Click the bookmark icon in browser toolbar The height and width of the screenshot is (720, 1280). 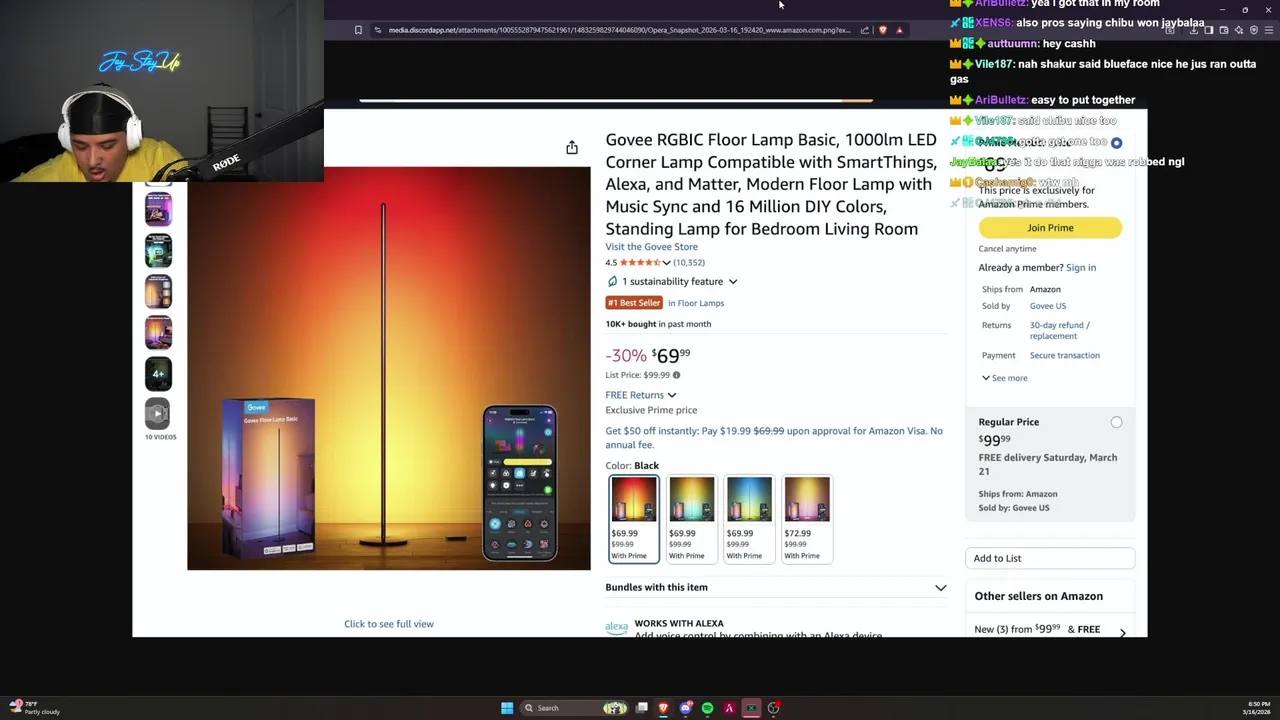coord(358,30)
